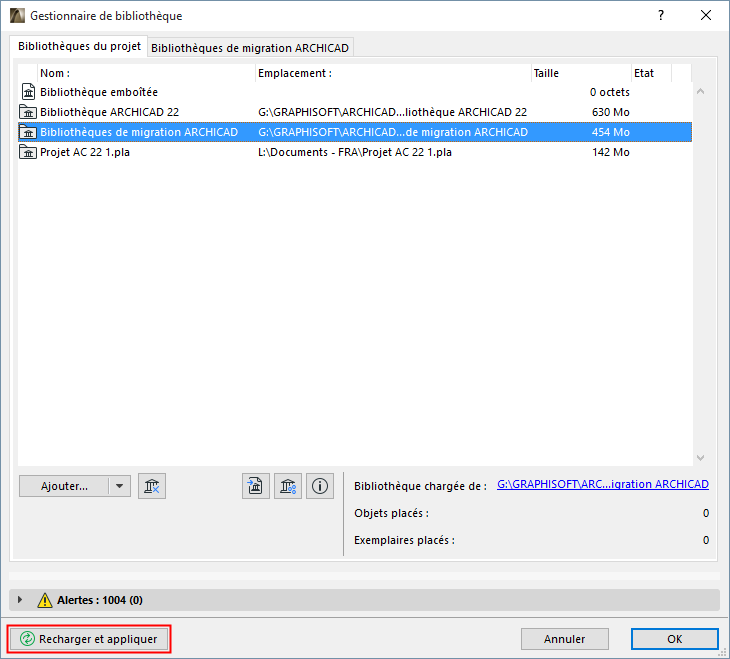Click the G:\GRAPHISOFT\ARCHICAD...liothèque ARCHICAD 22 path

(392, 112)
